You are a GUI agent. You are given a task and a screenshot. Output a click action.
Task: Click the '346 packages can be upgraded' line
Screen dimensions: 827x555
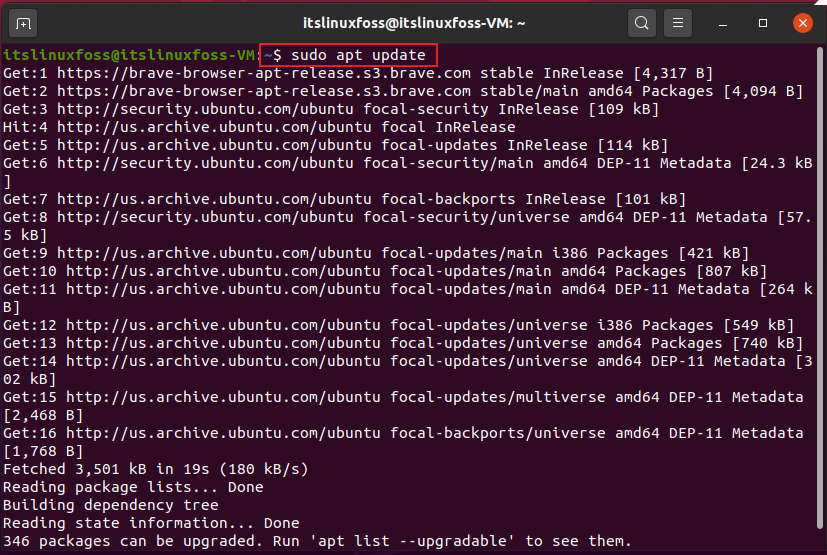point(318,541)
